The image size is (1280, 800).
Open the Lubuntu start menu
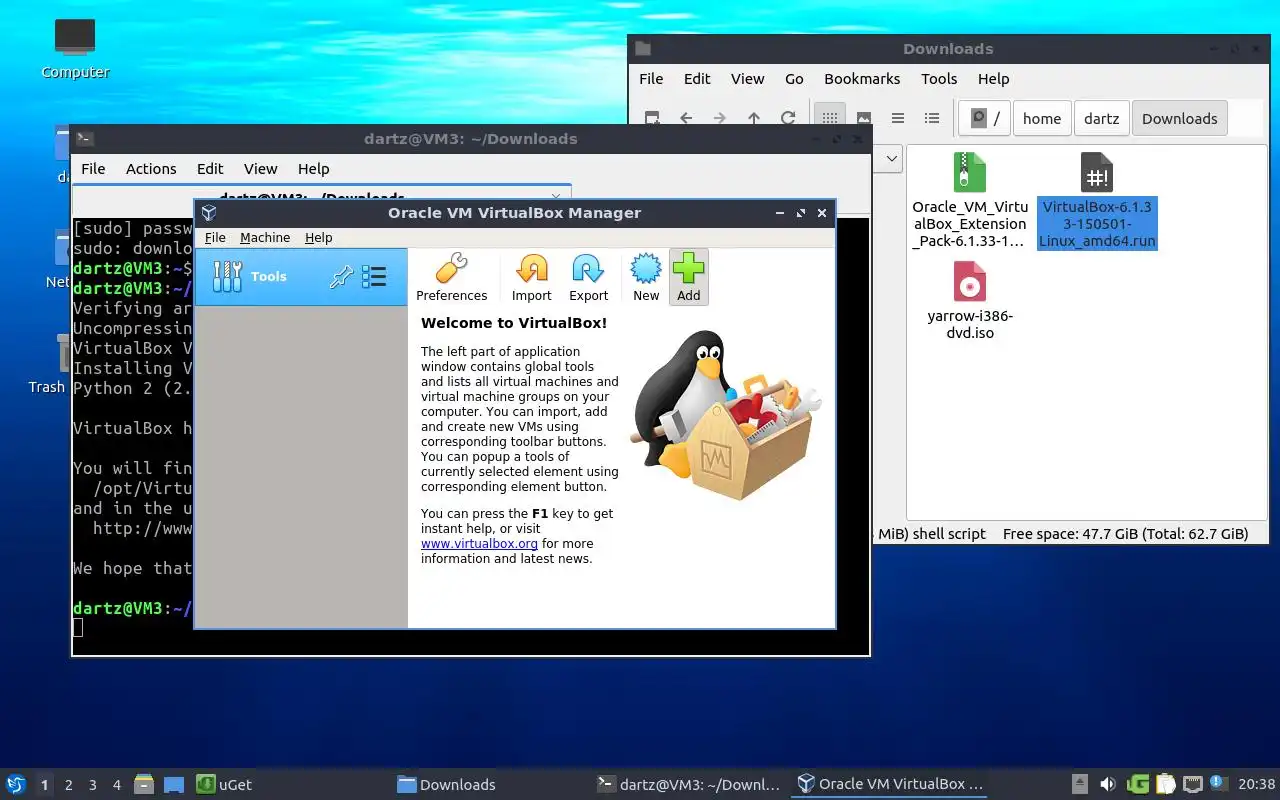[x=16, y=784]
